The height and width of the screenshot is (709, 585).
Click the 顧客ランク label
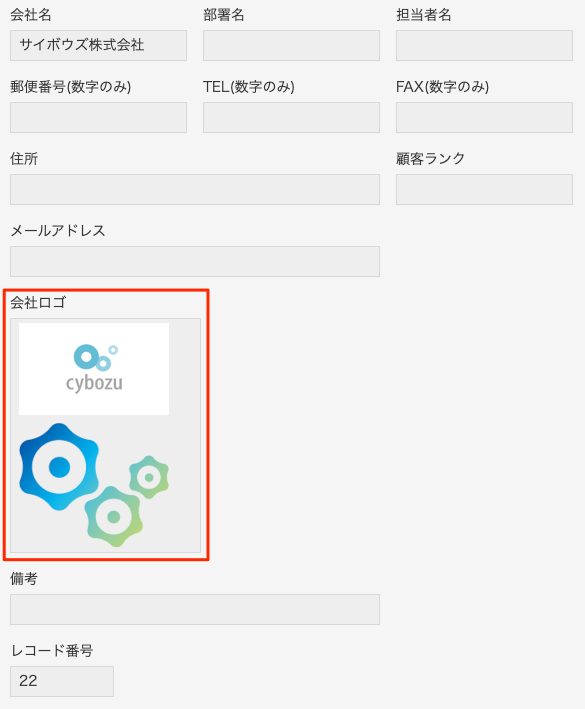point(430,159)
